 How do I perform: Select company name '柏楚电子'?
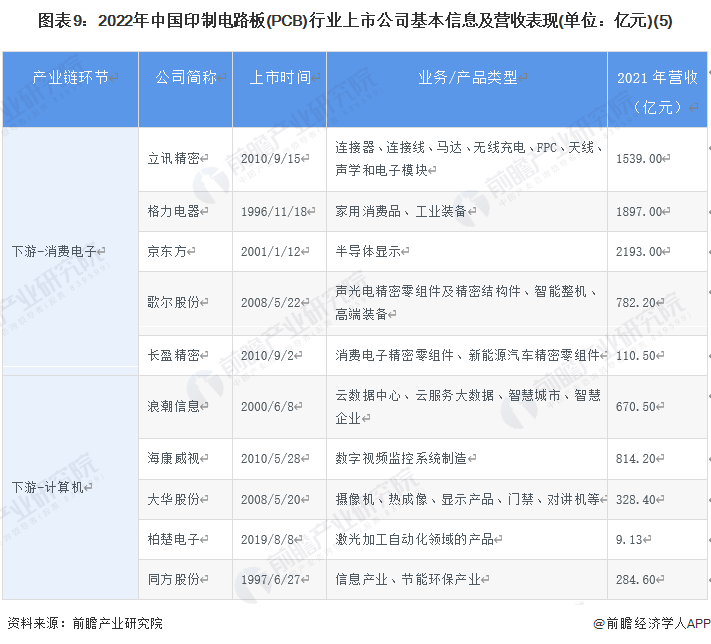coord(174,539)
